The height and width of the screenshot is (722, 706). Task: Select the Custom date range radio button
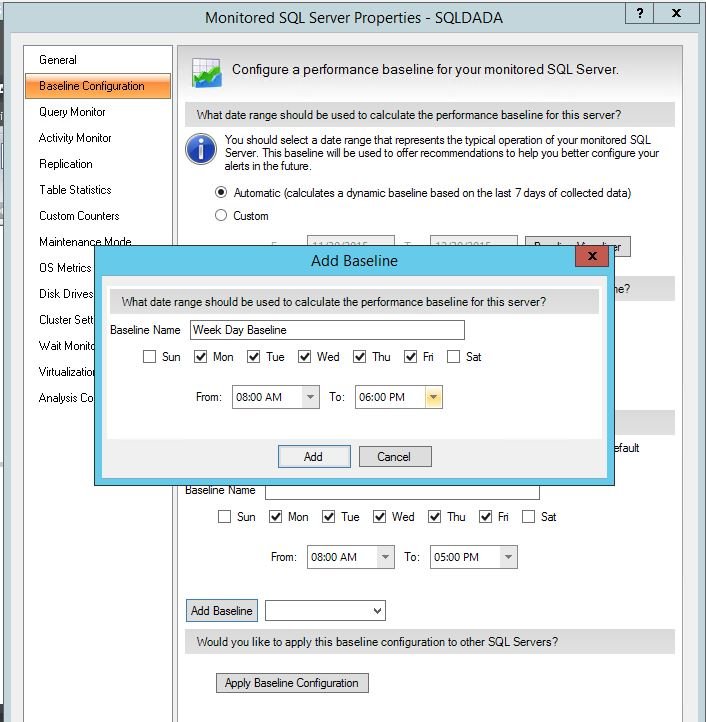point(221,215)
